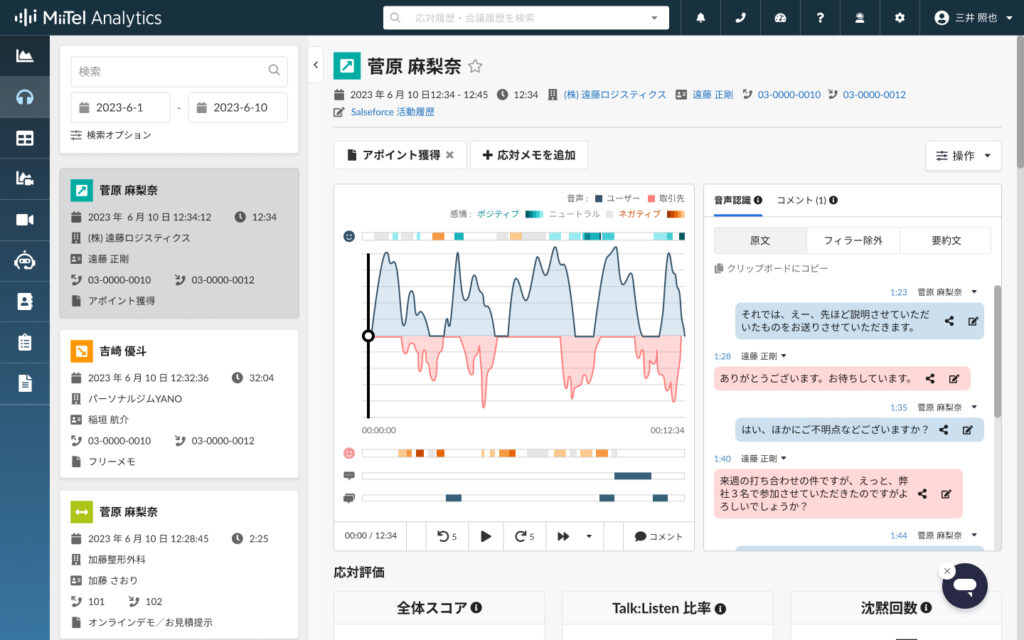Share the 1:23 transcript message

coord(948,321)
